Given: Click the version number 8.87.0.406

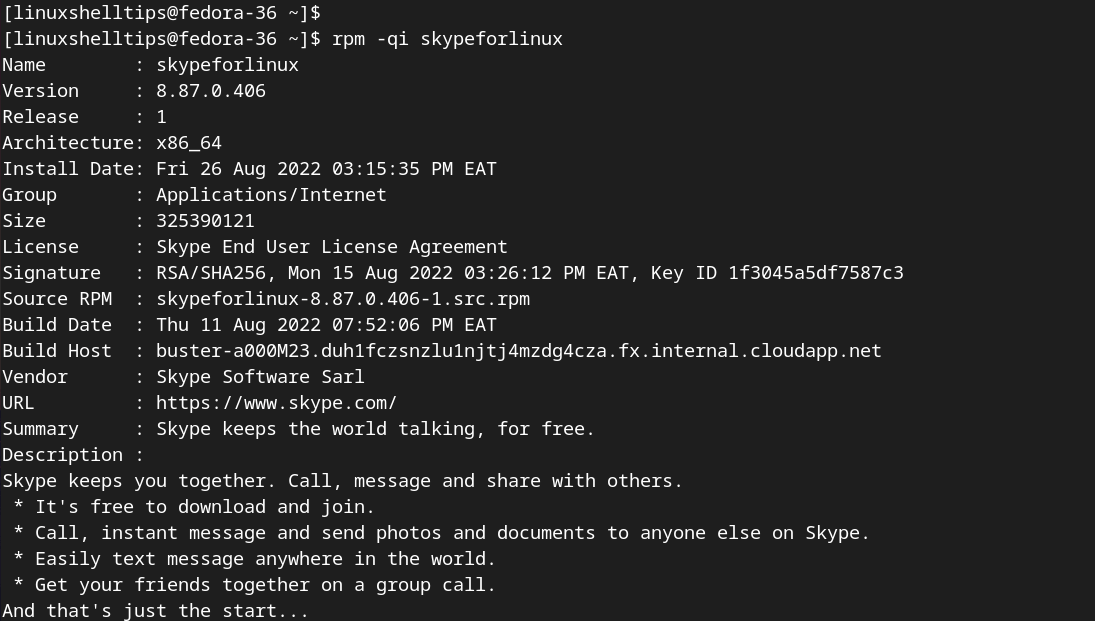Looking at the screenshot, I should click(211, 91).
